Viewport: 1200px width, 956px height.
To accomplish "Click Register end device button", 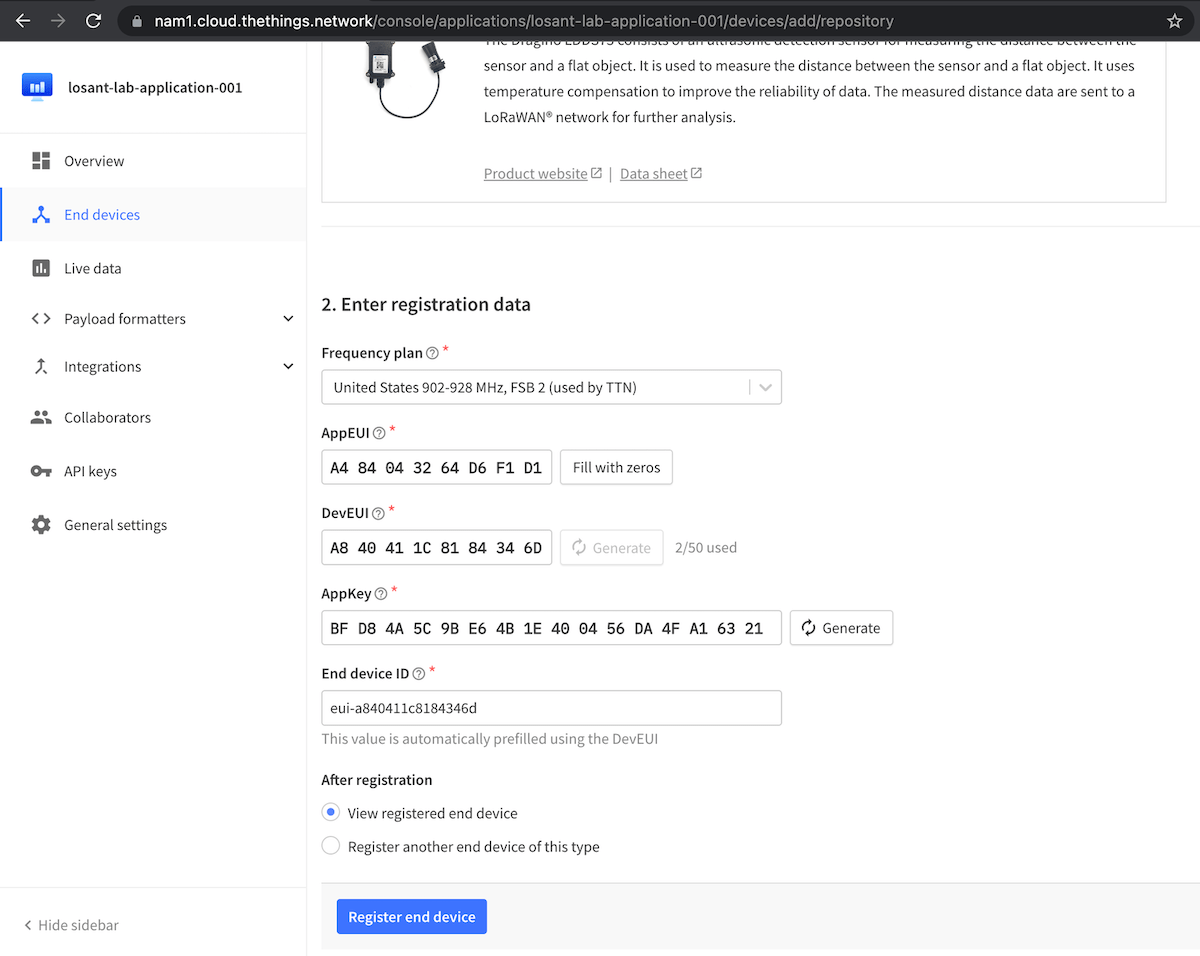I will tap(412, 917).
